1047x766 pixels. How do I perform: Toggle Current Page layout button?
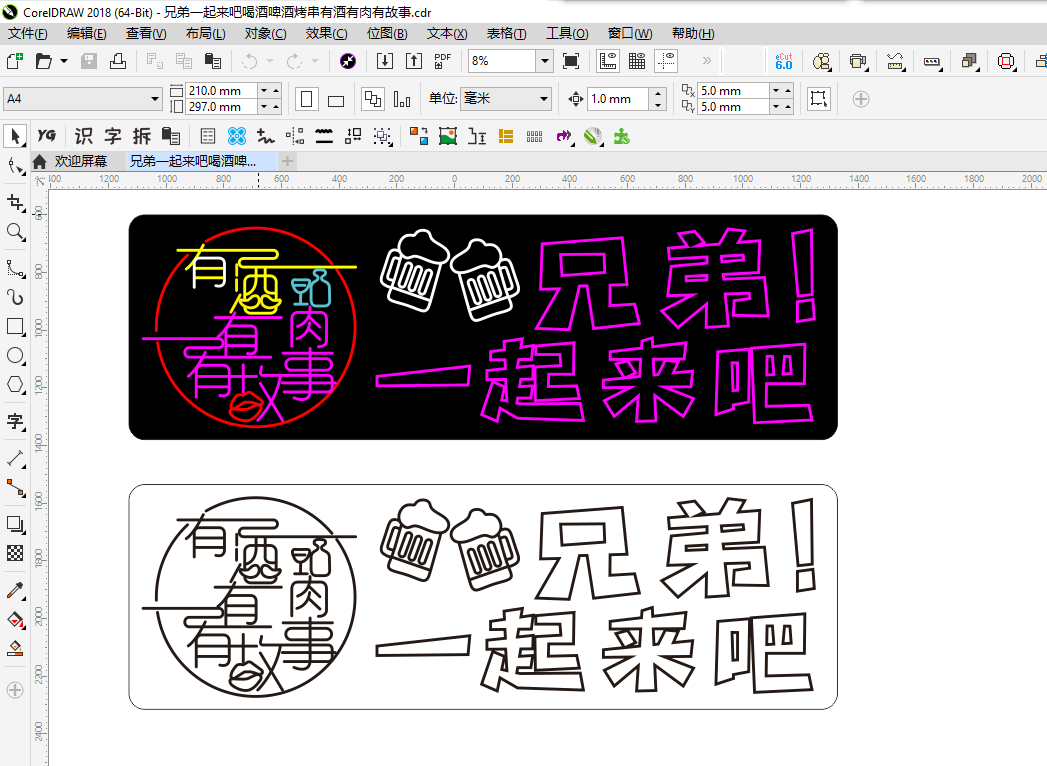pos(402,100)
